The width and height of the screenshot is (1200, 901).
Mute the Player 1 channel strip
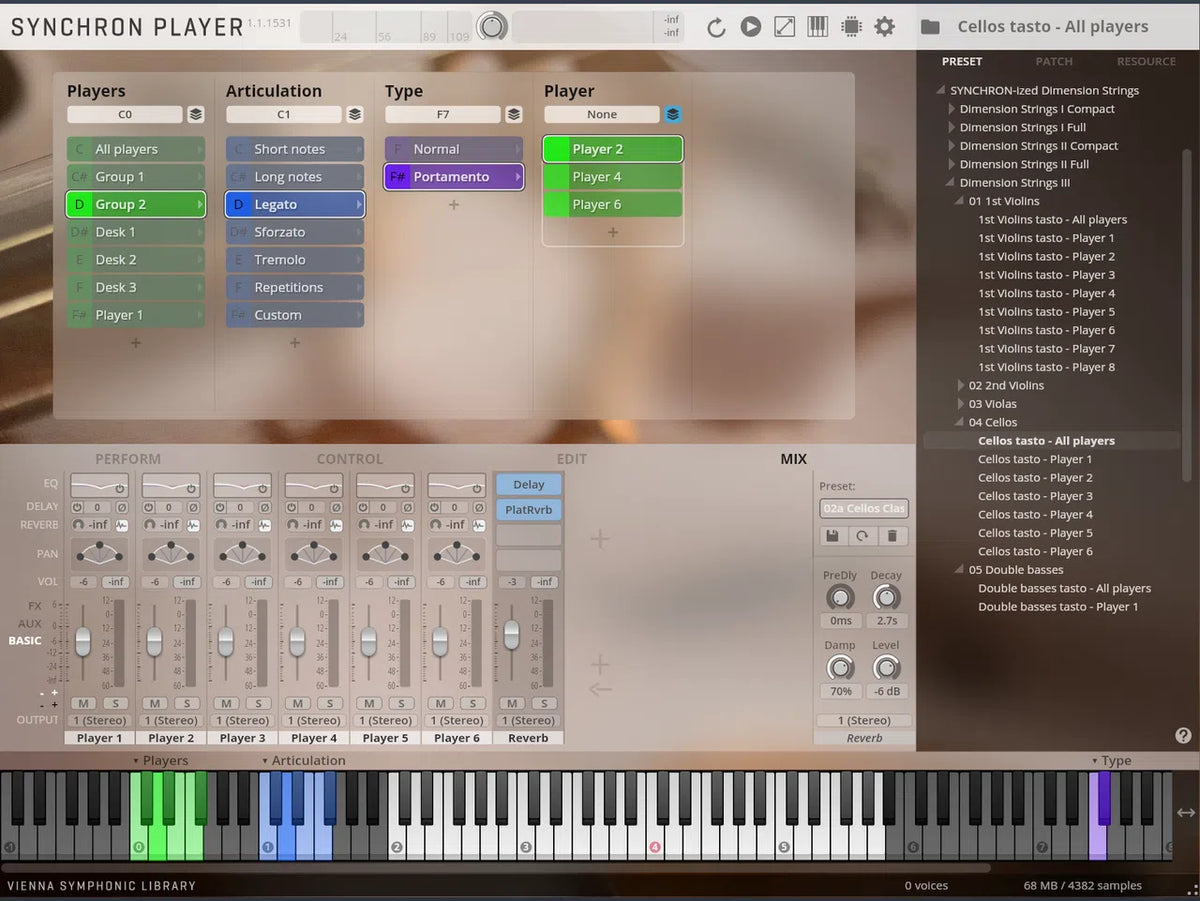click(x=83, y=703)
